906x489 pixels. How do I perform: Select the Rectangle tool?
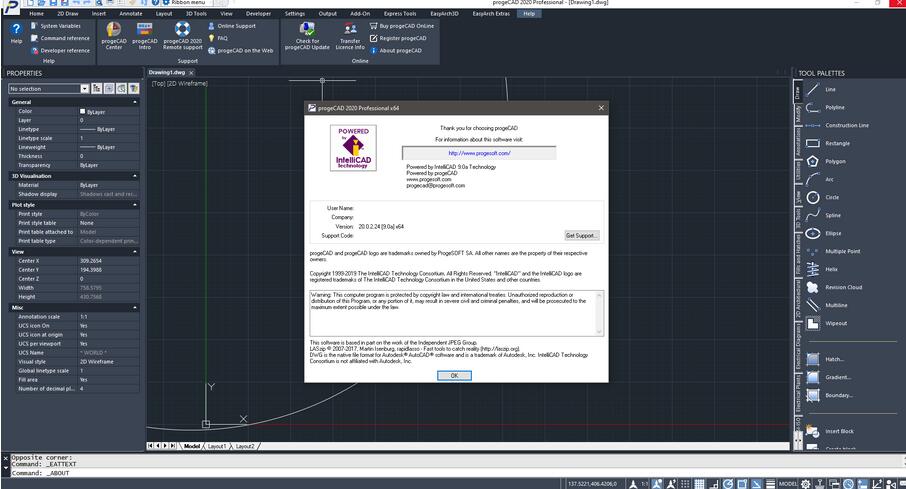(828, 143)
